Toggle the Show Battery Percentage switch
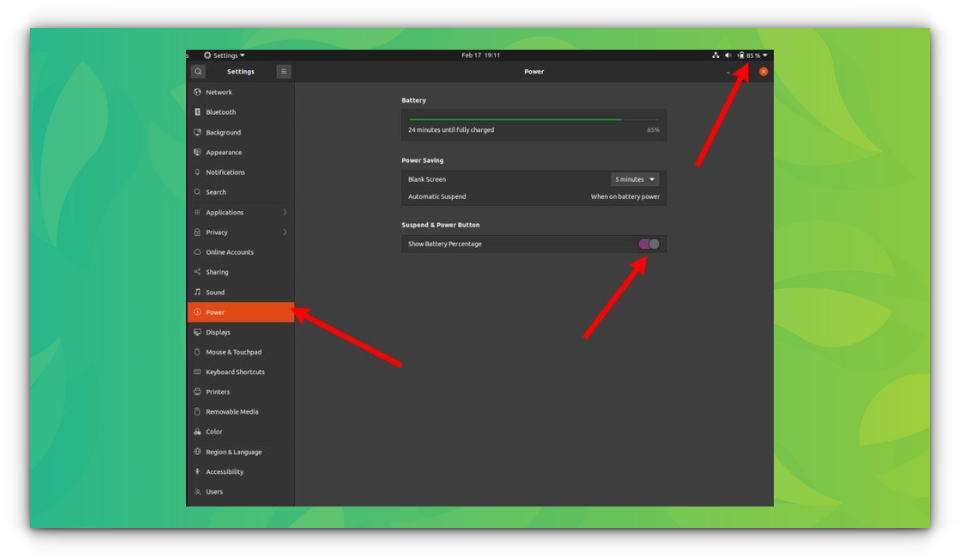The image size is (960, 560). [x=648, y=244]
